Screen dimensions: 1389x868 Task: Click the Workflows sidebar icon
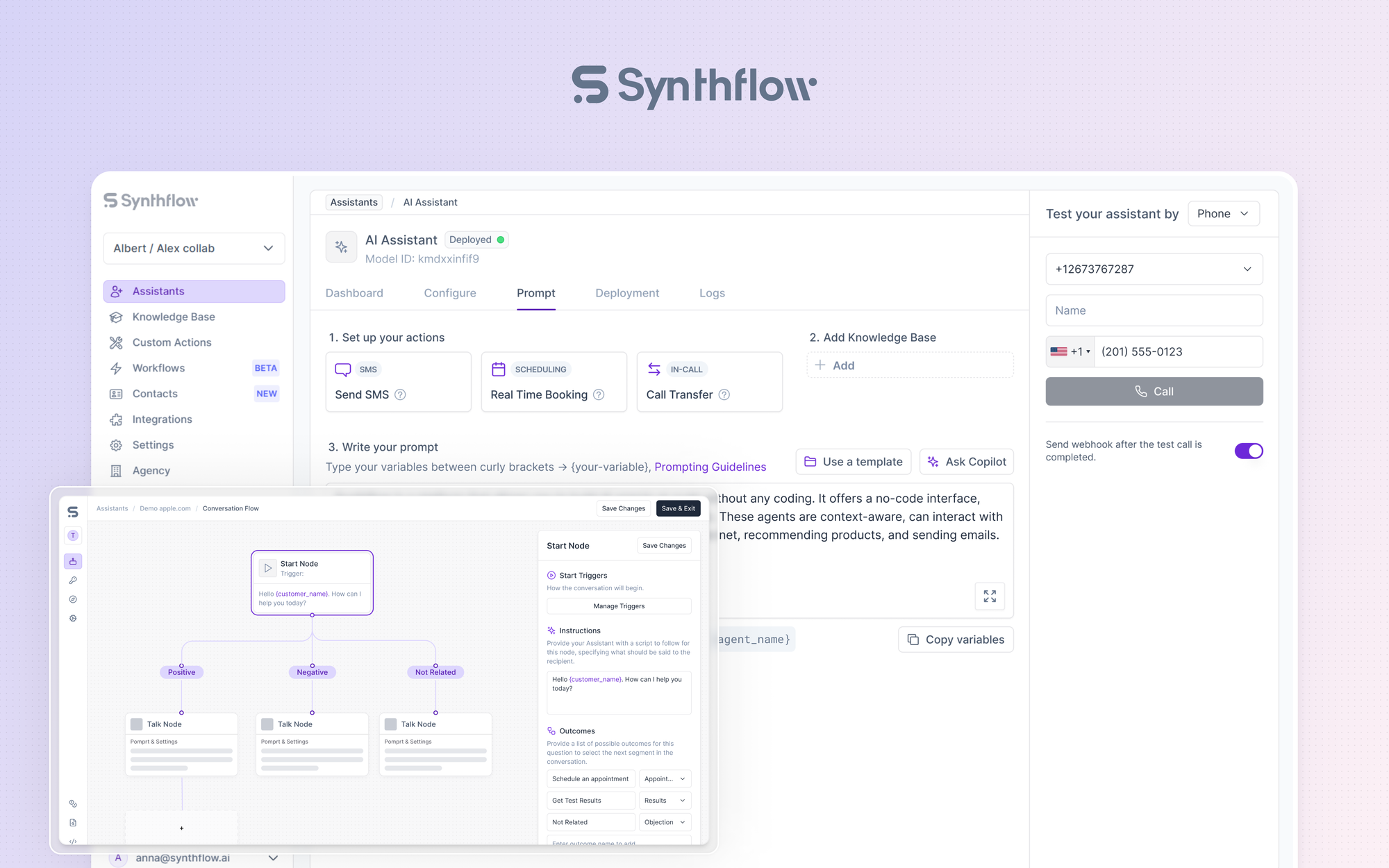pos(117,367)
